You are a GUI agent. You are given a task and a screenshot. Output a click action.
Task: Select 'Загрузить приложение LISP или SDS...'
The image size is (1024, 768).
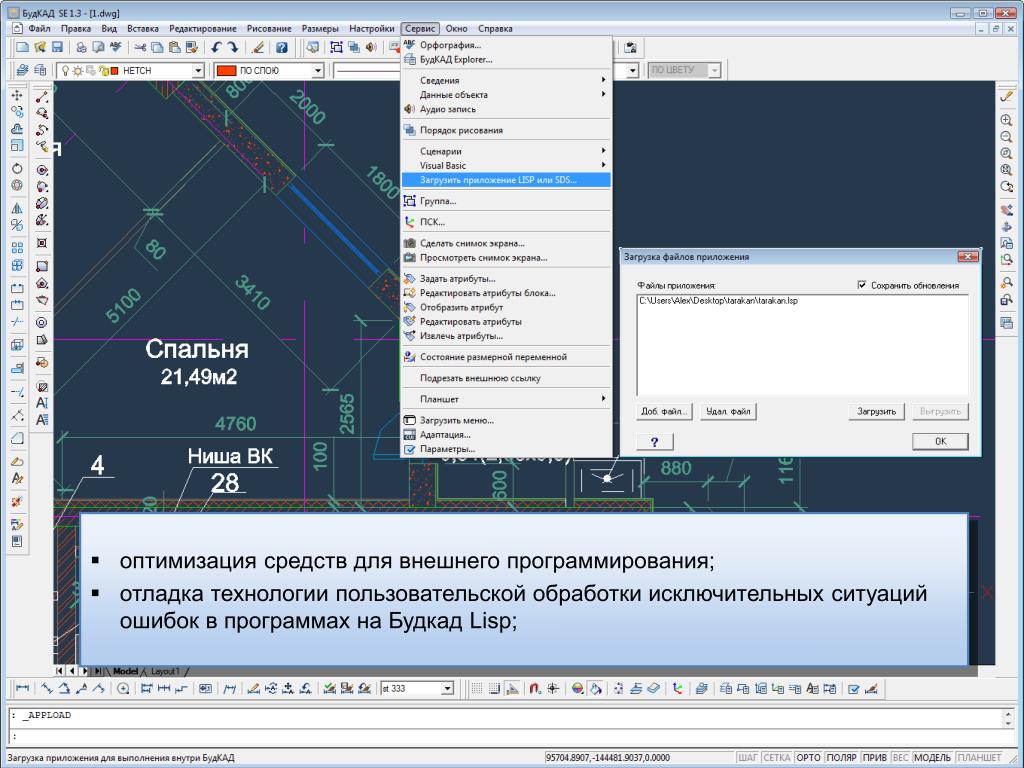pyautogui.click(x=506, y=180)
